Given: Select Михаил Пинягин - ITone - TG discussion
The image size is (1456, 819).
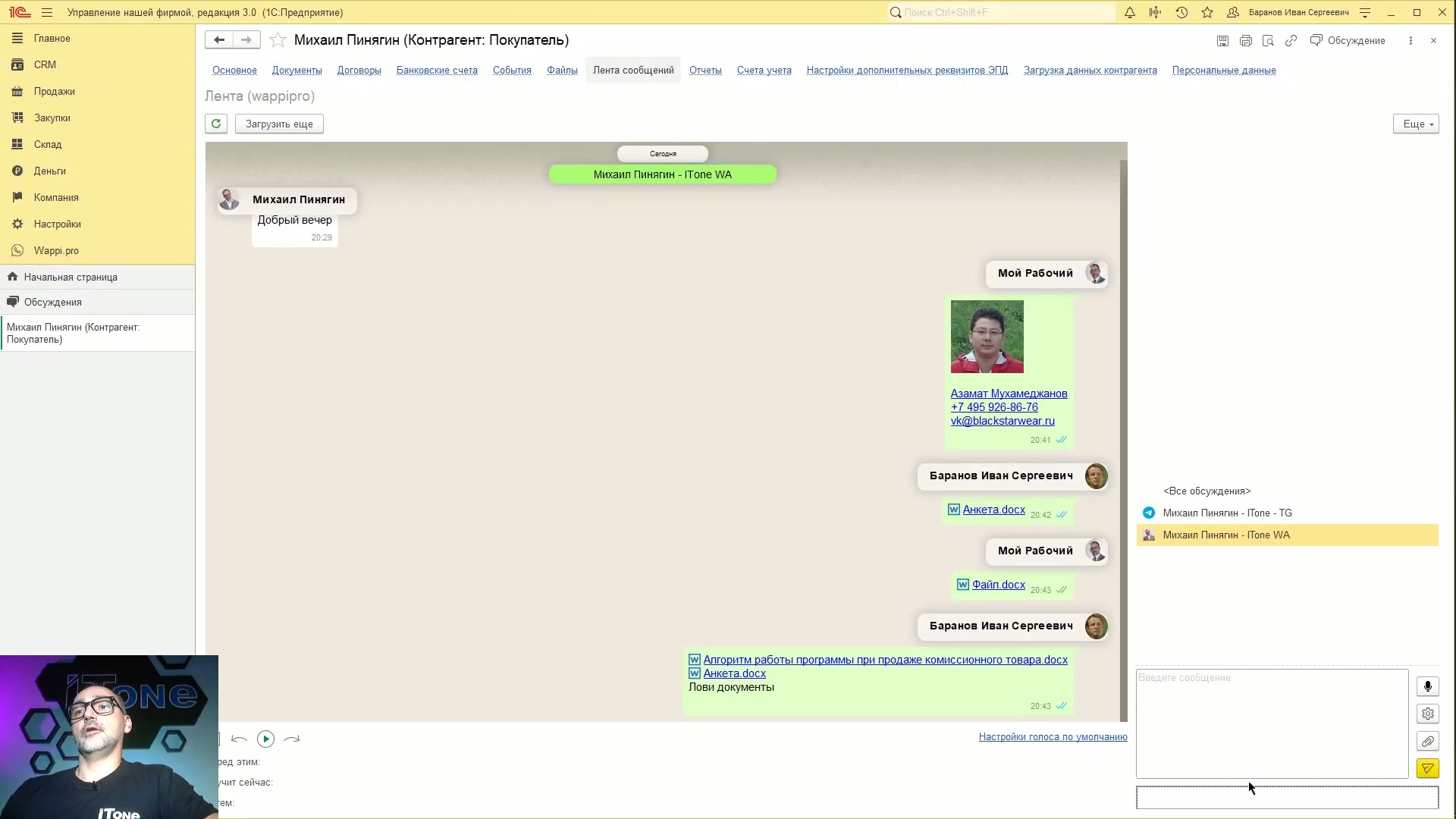Looking at the screenshot, I should [1287, 513].
